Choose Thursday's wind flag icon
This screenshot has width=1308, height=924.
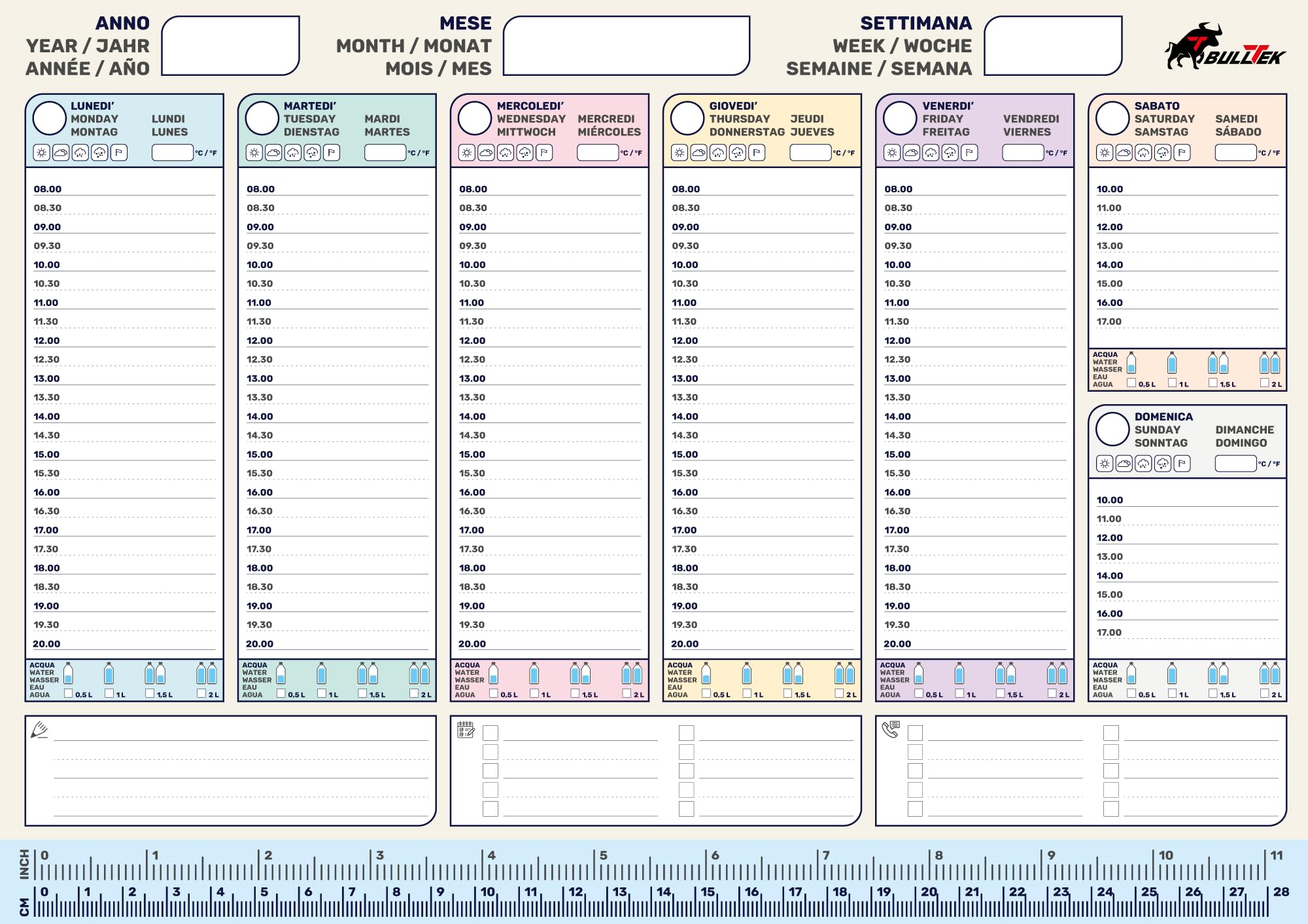[x=757, y=153]
